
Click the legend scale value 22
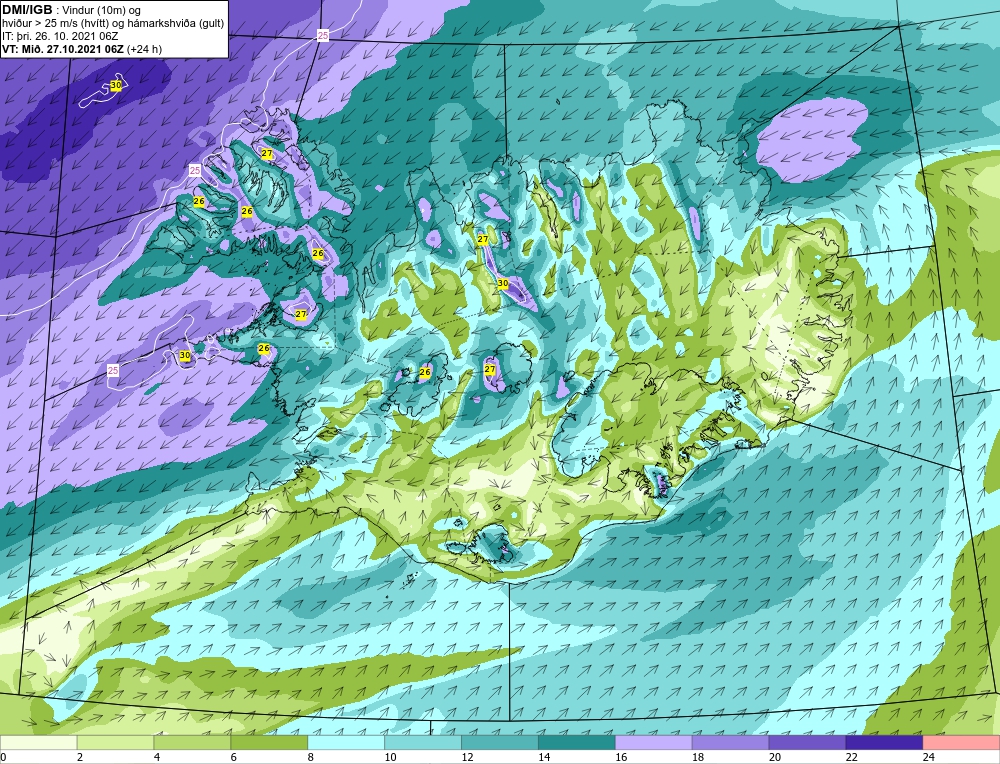pos(852,757)
